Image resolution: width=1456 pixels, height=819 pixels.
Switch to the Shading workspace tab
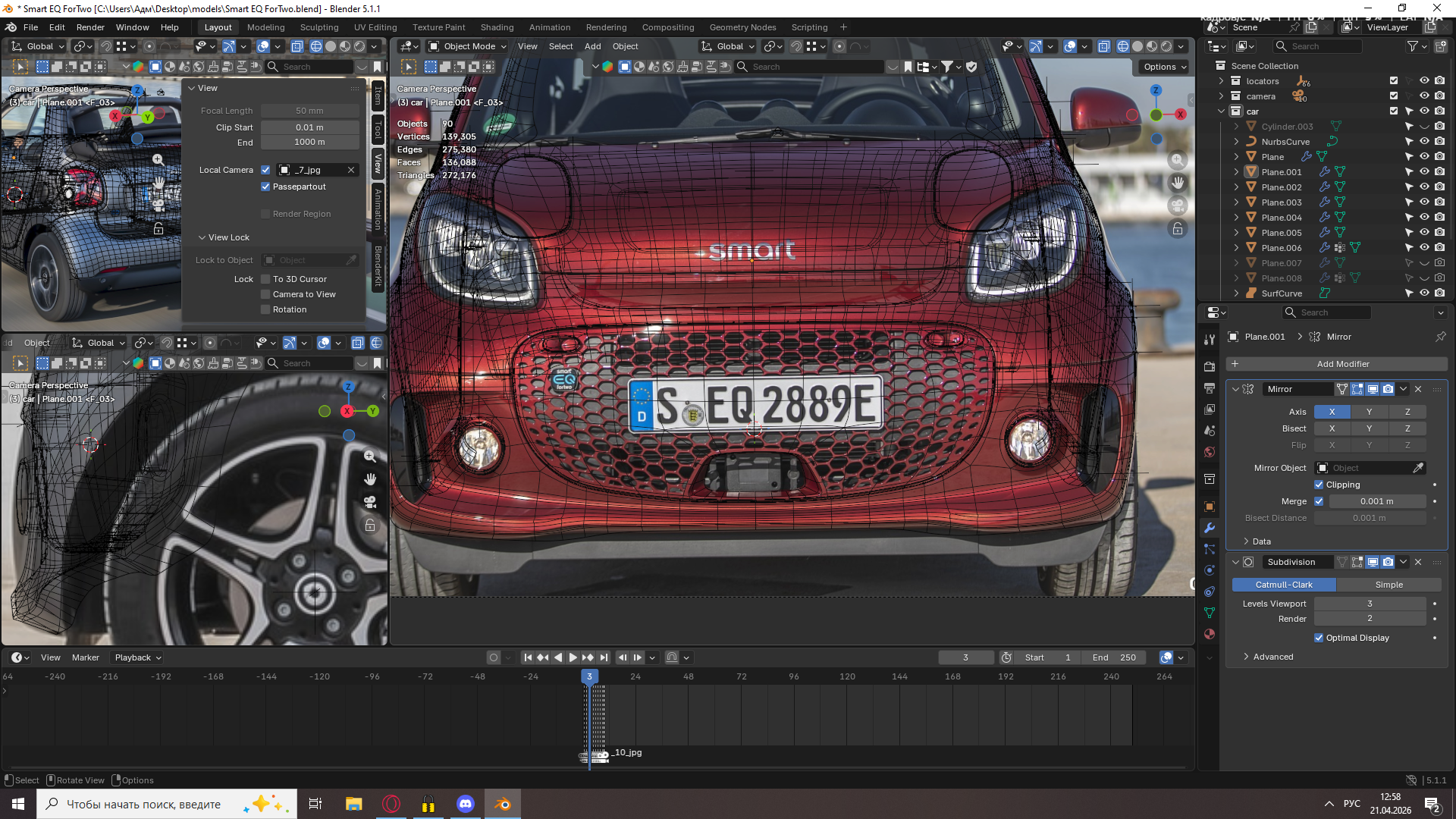(x=497, y=27)
